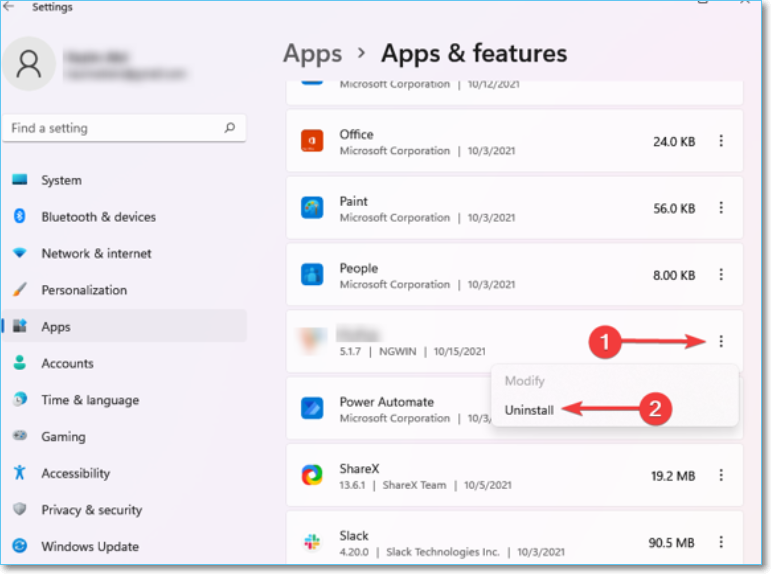This screenshot has height=574, width=771.
Task: Open Windows Update settings
Action: coord(89,547)
